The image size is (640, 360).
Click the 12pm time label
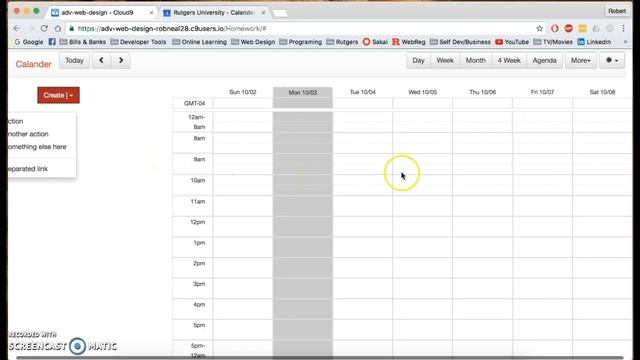click(x=198, y=222)
